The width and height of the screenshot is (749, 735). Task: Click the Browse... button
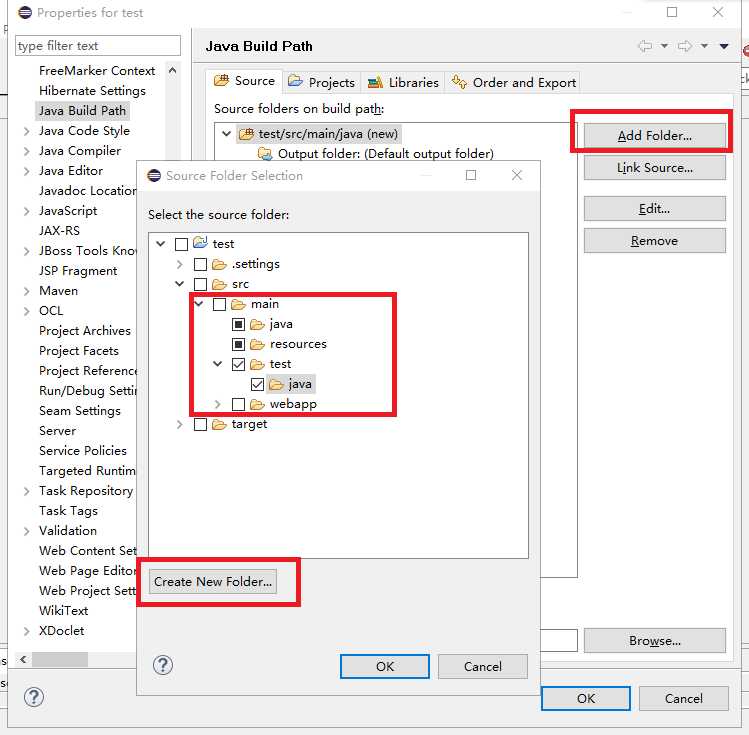coord(654,640)
